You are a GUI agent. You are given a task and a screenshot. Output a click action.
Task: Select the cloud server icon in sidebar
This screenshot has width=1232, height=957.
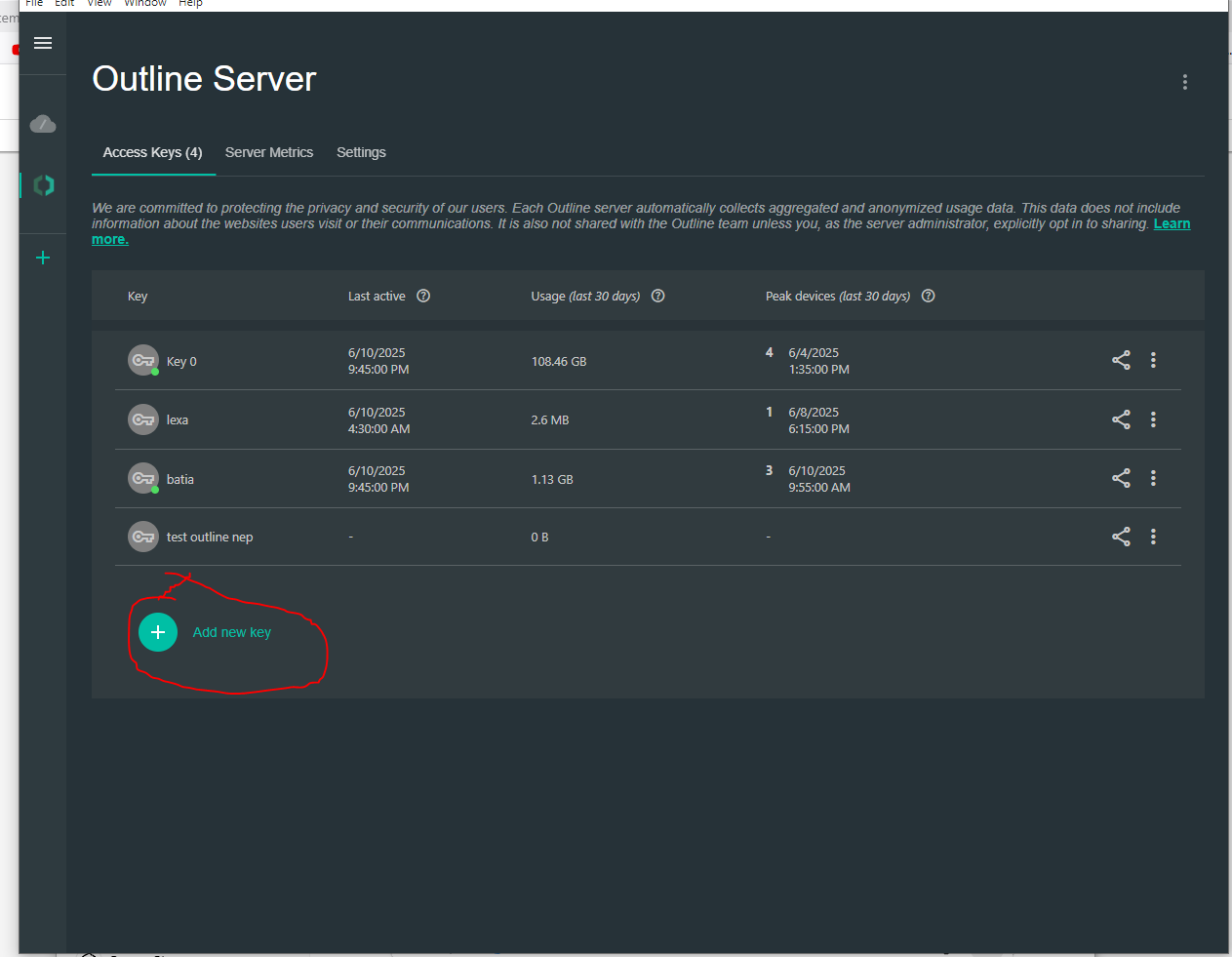tap(43, 124)
